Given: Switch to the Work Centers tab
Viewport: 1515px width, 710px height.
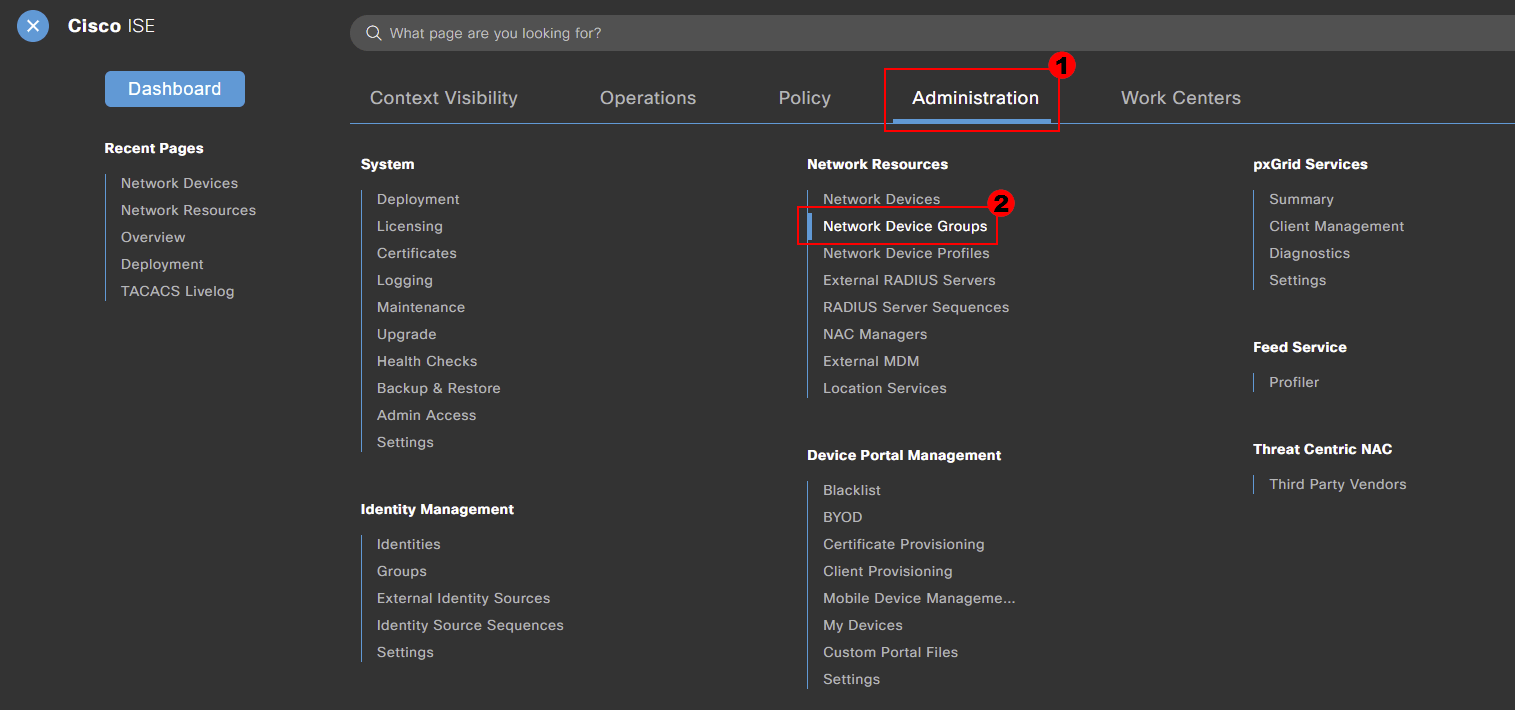Looking at the screenshot, I should pos(1180,97).
